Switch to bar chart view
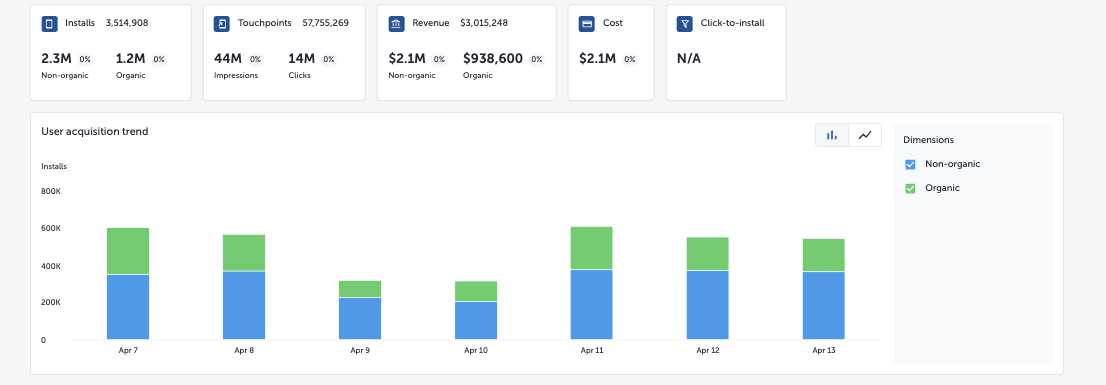Viewport: 1106px width, 385px height. pos(832,135)
